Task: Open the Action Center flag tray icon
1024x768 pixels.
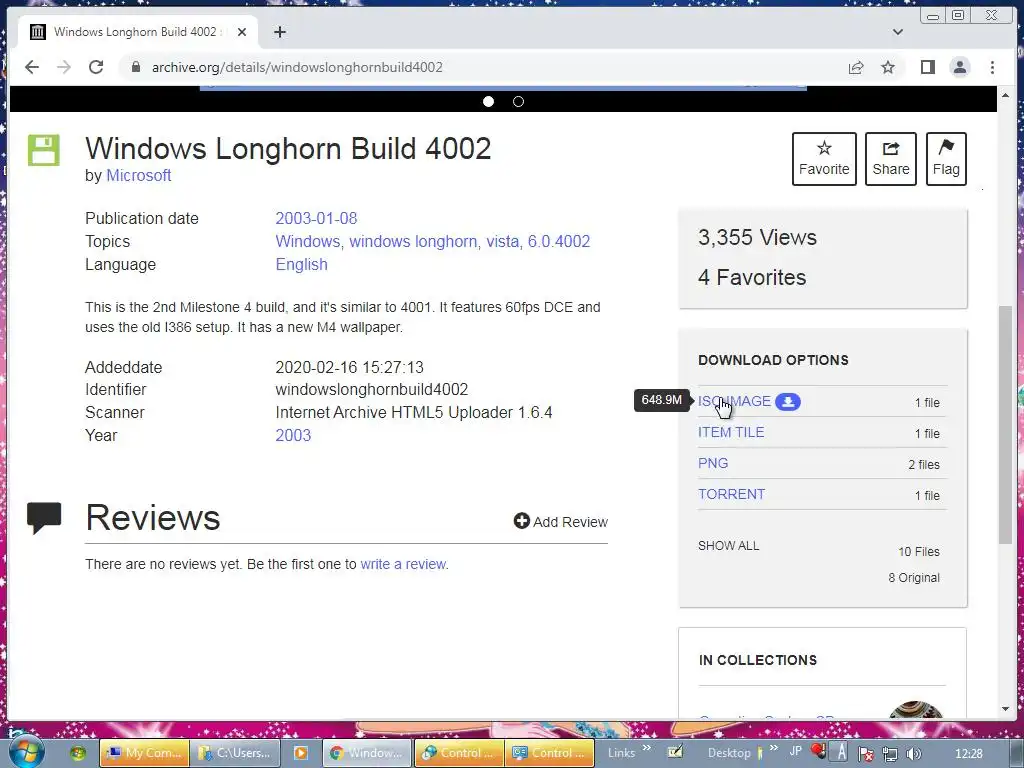Action: [x=866, y=754]
